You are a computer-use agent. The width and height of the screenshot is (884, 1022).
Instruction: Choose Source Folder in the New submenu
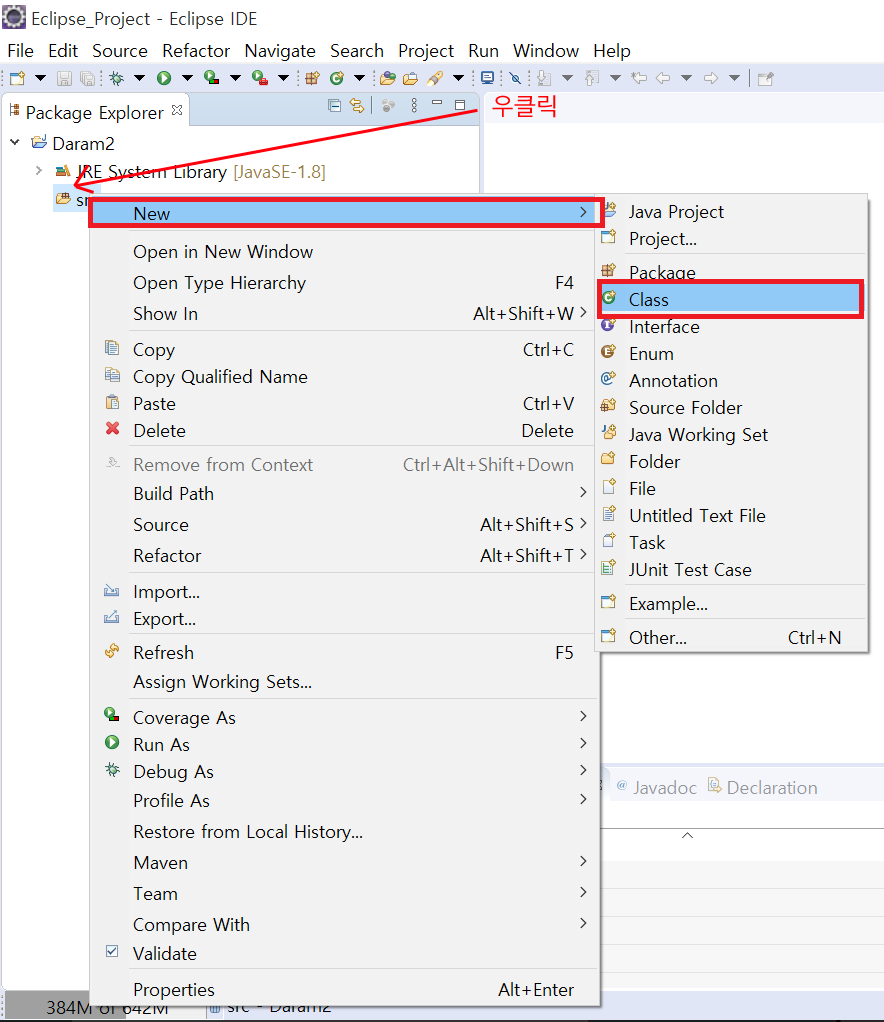pos(731,408)
